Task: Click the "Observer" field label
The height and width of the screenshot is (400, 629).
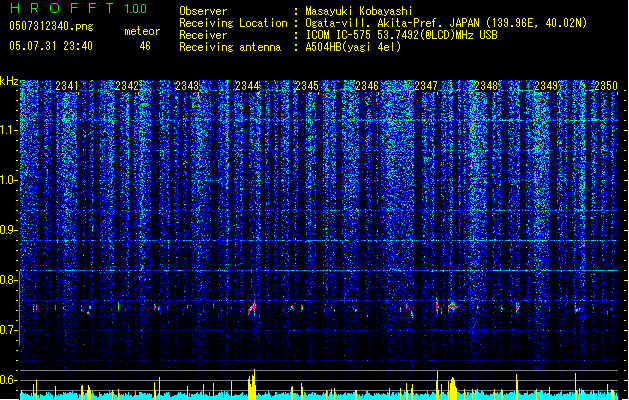Action: coord(203,11)
